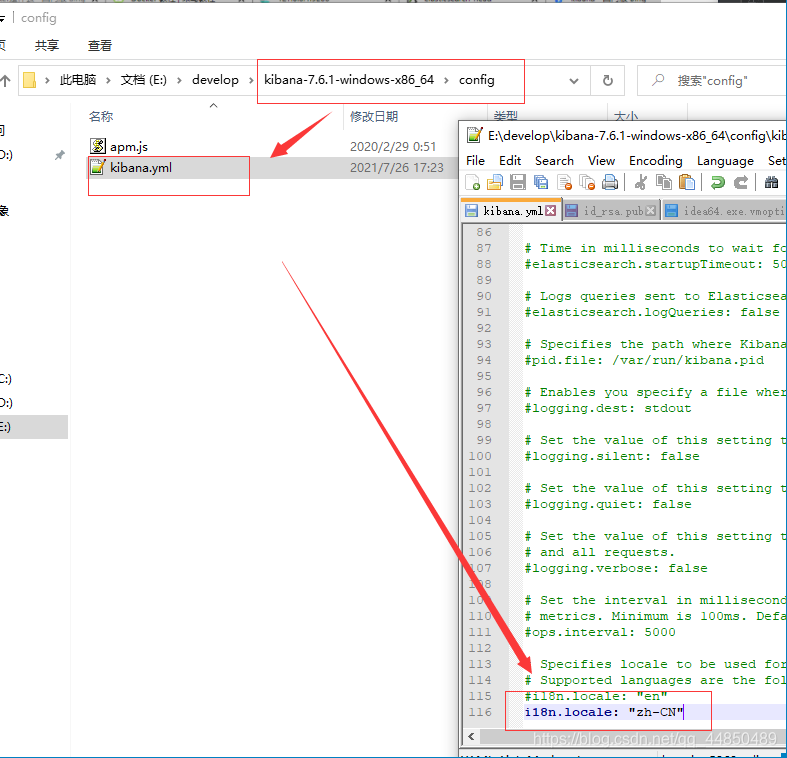Click the green Undo arrow icon
This screenshot has width=787, height=758.
(718, 182)
